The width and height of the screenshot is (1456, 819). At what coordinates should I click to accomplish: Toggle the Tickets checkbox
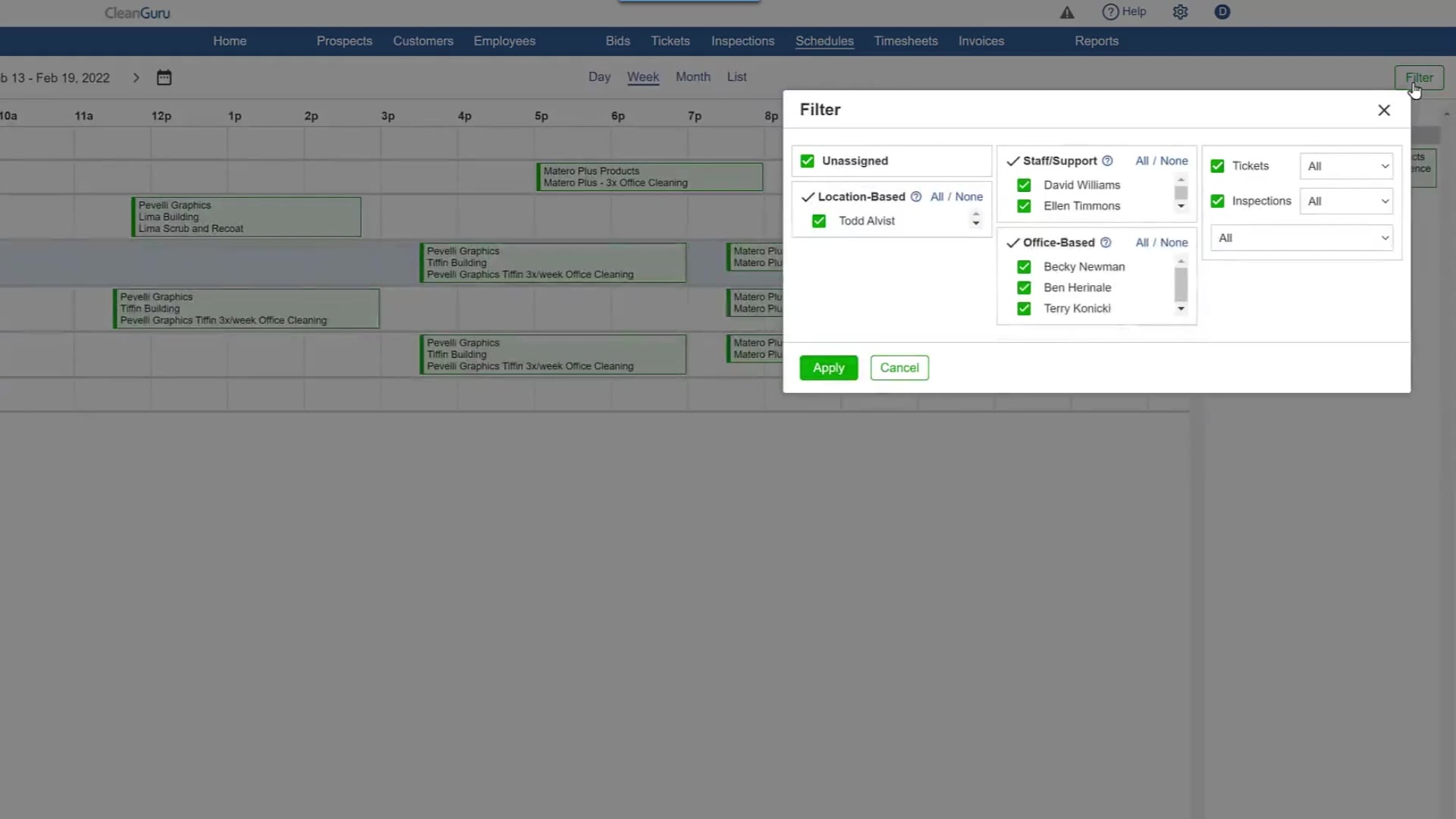click(x=1218, y=166)
